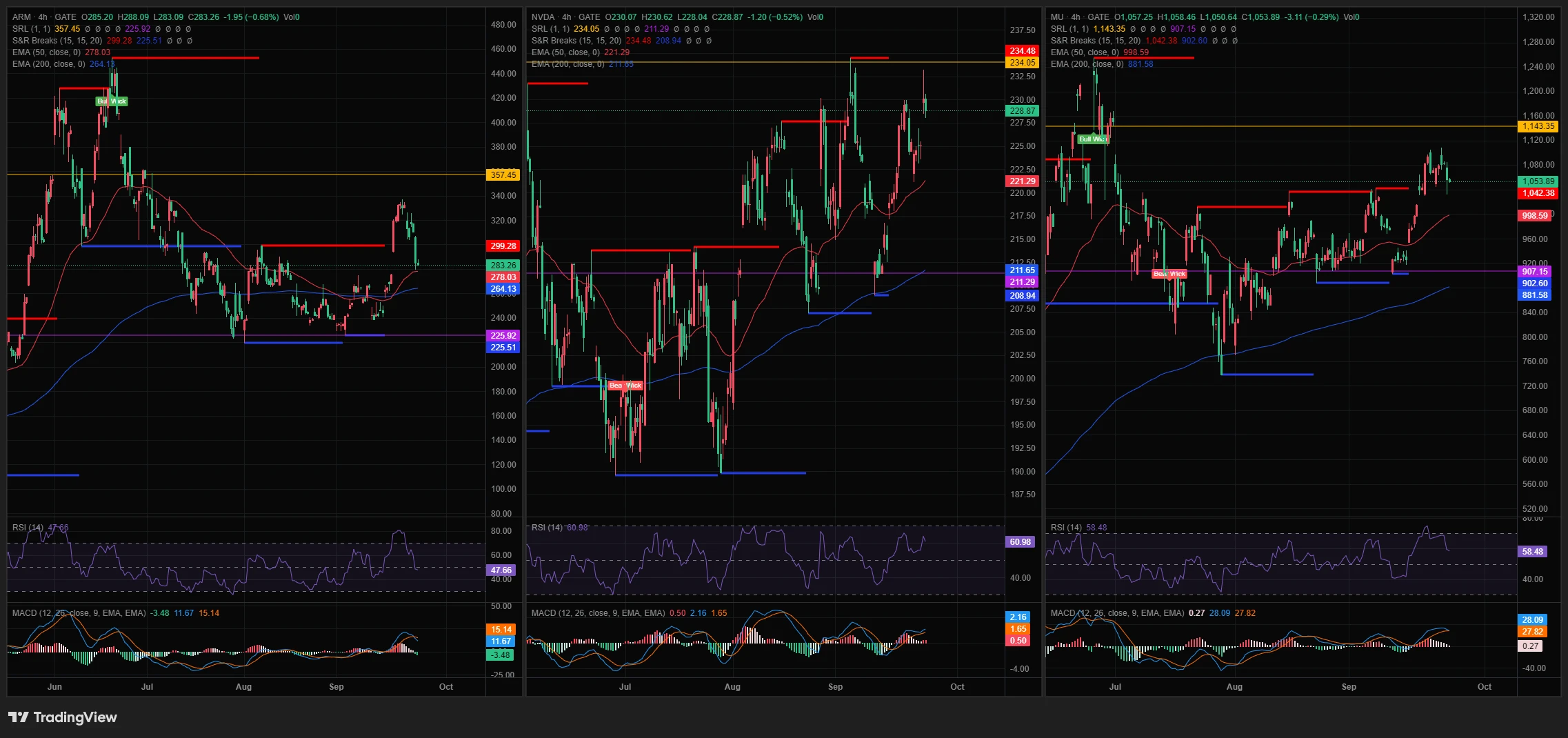Click the blue 28.09 MACD label

1533,620
